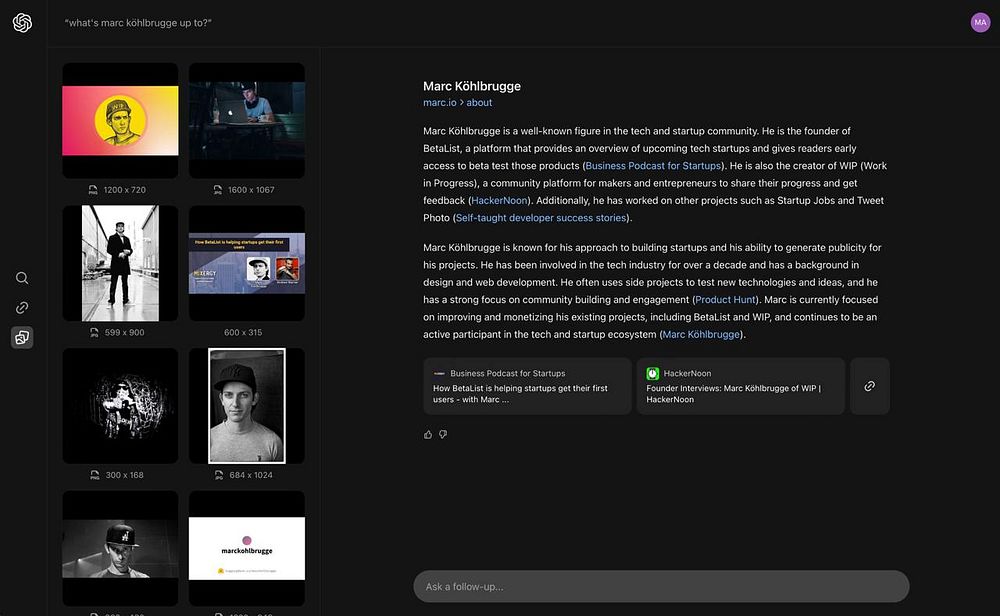
Task: Open the BetaList podcast banner thumbnail
Action: point(247,263)
